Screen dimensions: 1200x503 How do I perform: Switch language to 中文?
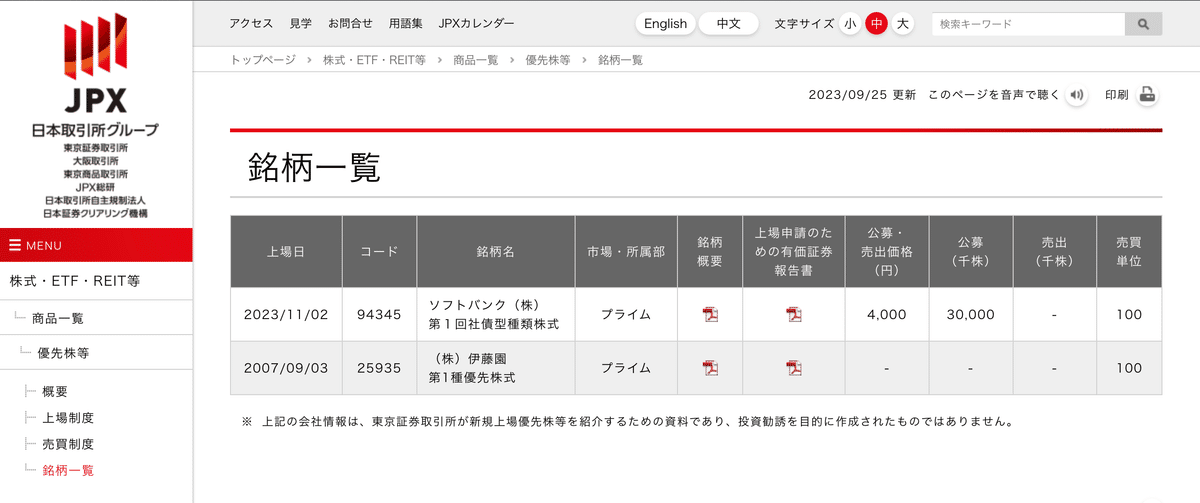[728, 24]
